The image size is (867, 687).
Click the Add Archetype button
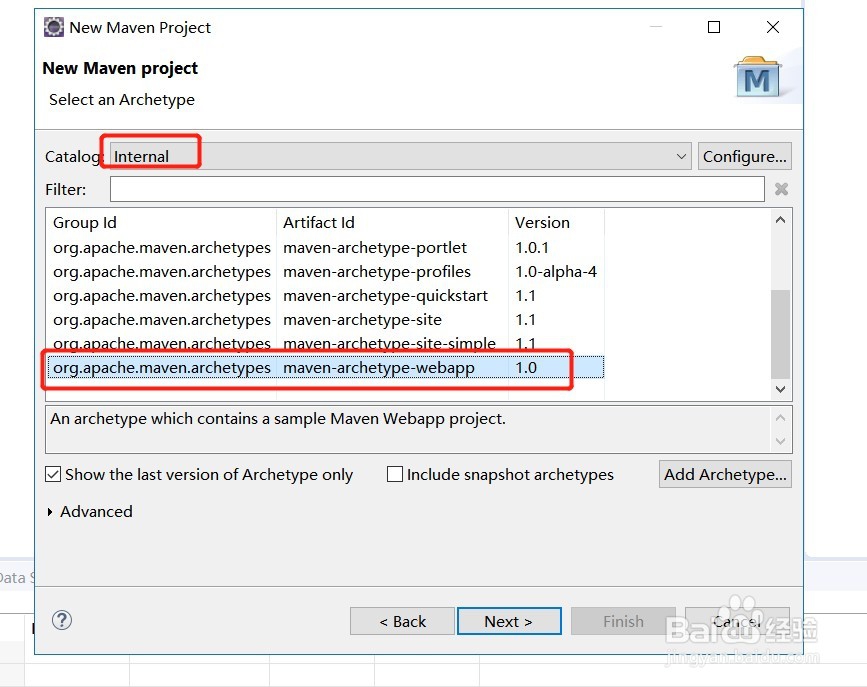[x=725, y=474]
